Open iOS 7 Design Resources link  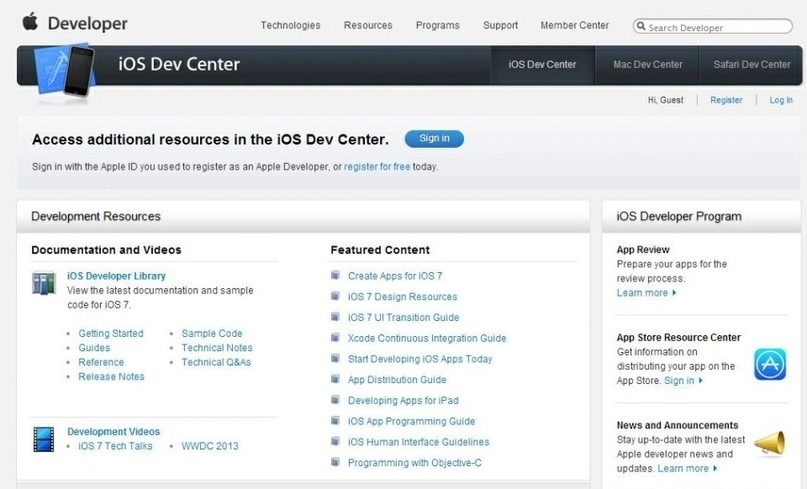[x=402, y=297]
